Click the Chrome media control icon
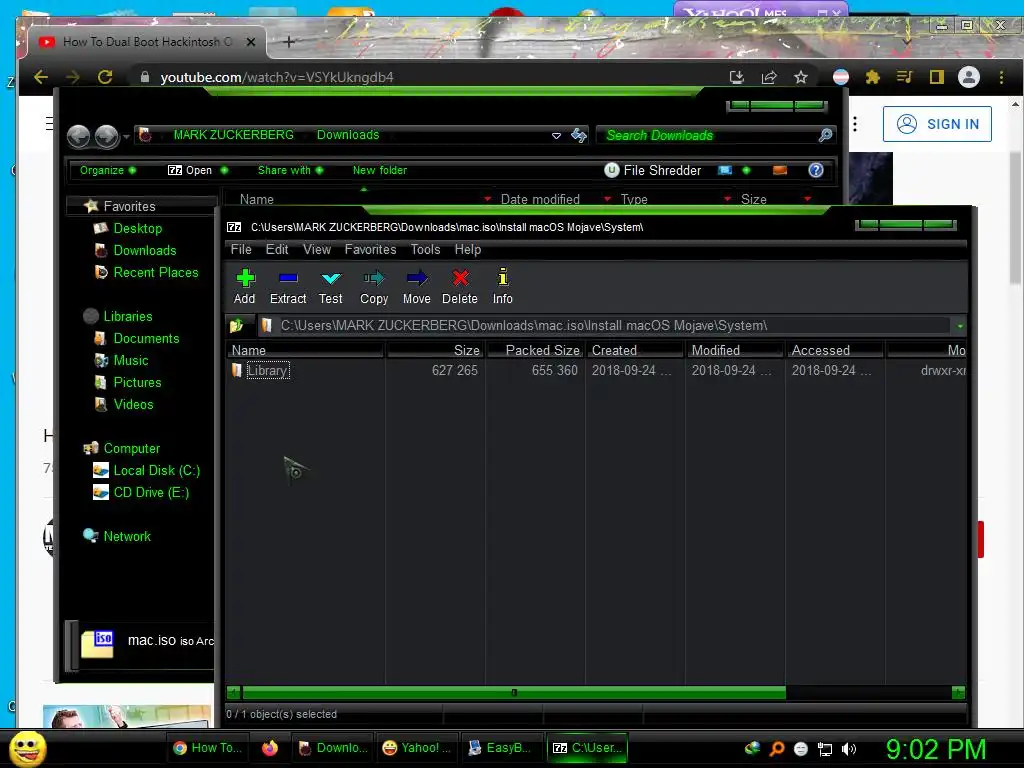The image size is (1024, 768). point(904,78)
